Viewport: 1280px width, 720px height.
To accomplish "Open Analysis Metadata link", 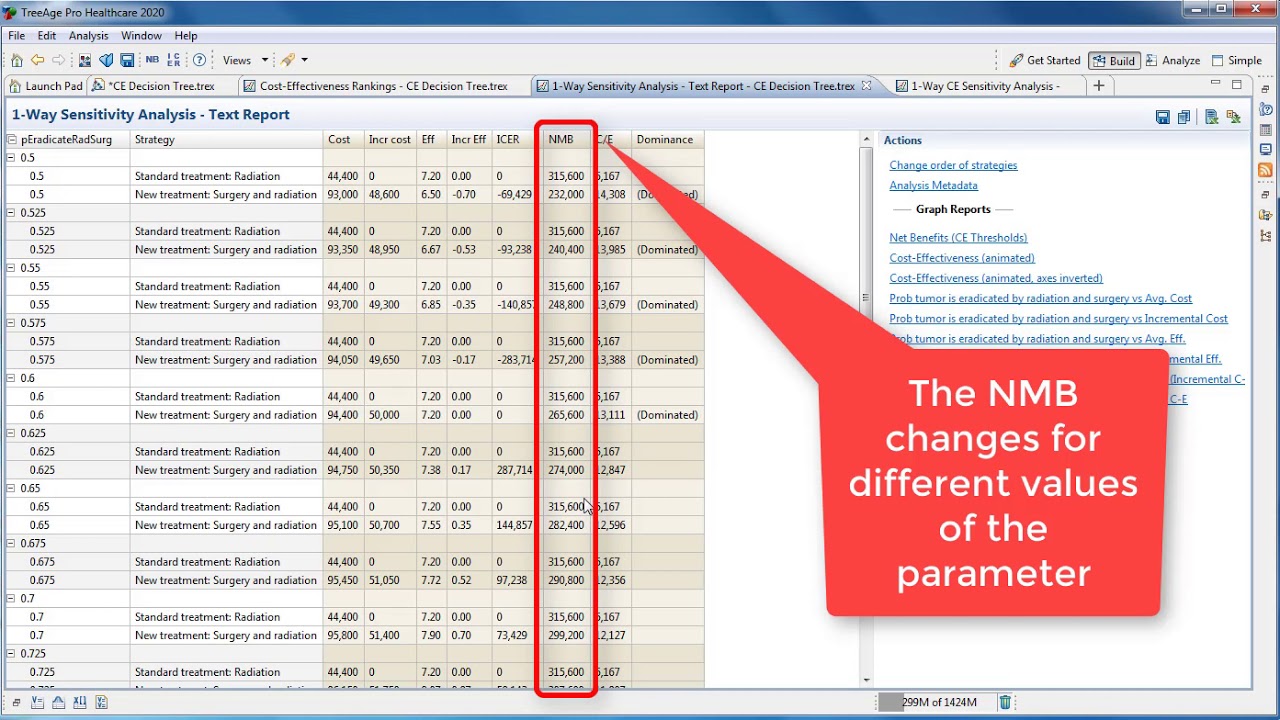I will (933, 185).
